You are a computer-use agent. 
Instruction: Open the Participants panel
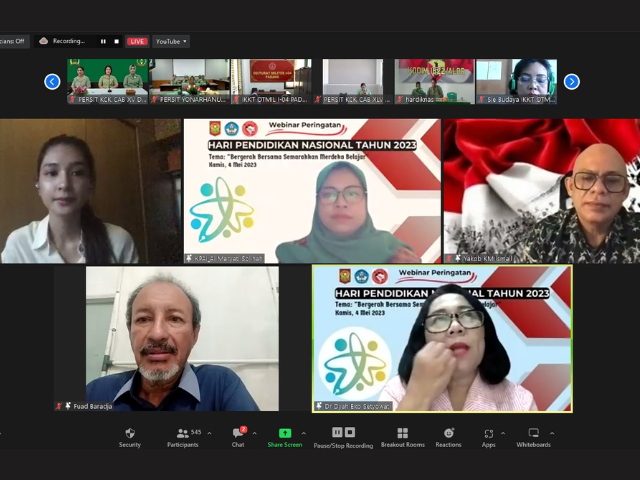(x=182, y=437)
